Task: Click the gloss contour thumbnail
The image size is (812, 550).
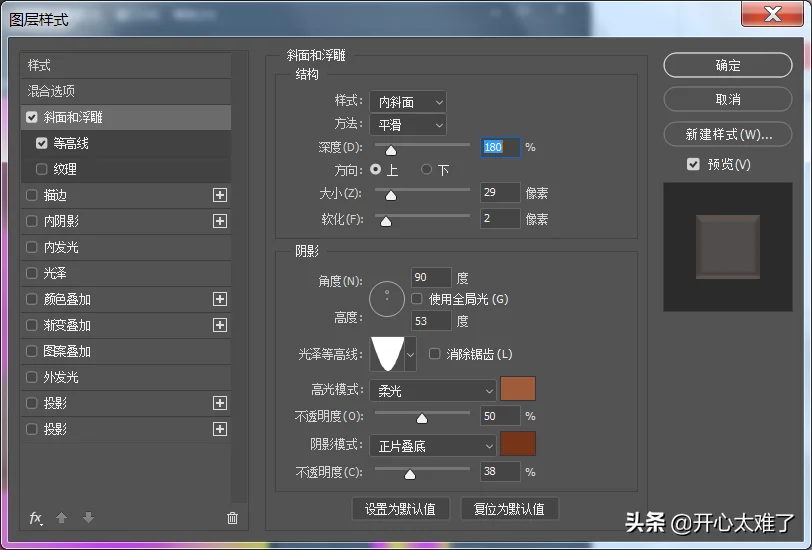Action: [387, 354]
